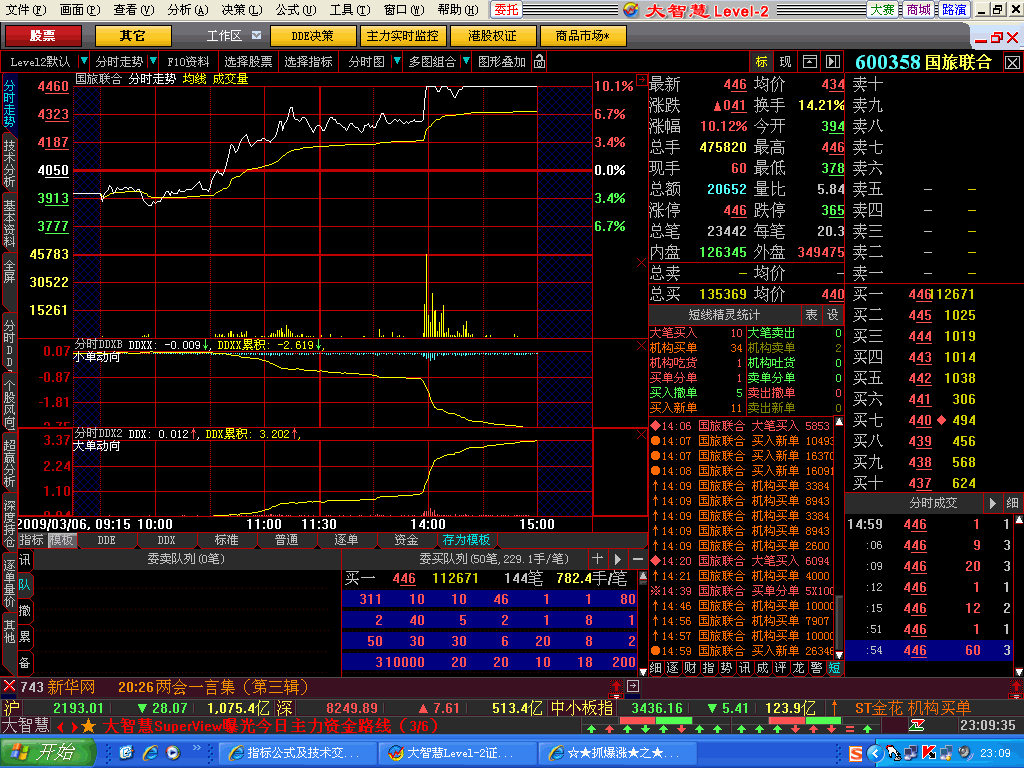Click the 分时成交 scroll-up arrow
Viewport: 1024px width, 768px height.
tap(1018, 519)
